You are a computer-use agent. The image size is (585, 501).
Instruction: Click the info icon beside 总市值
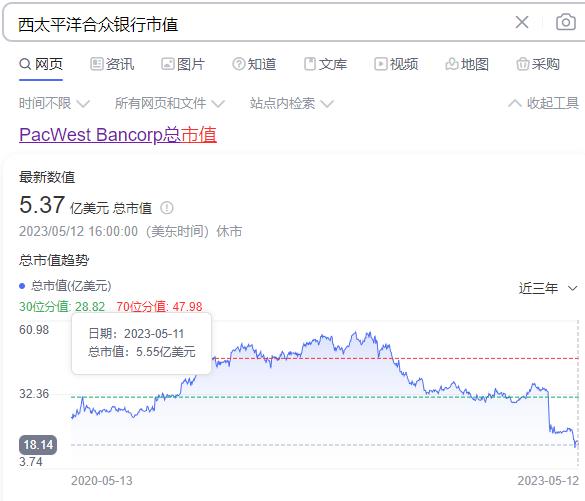point(167,208)
